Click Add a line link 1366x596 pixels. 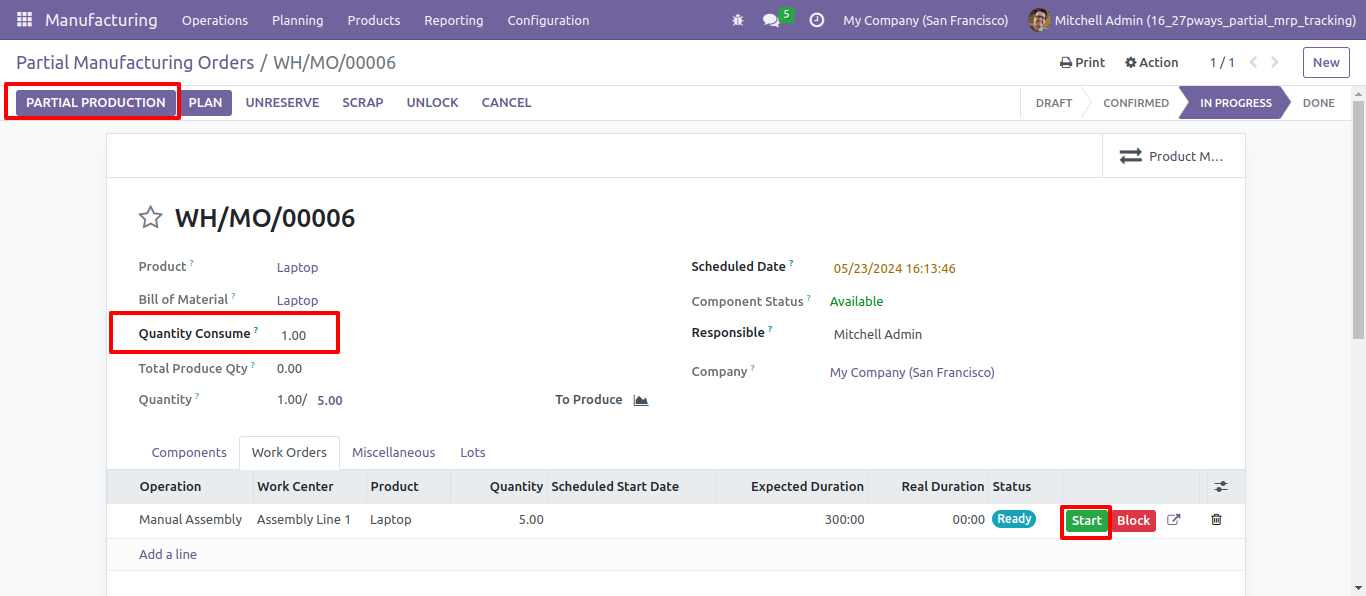click(168, 554)
